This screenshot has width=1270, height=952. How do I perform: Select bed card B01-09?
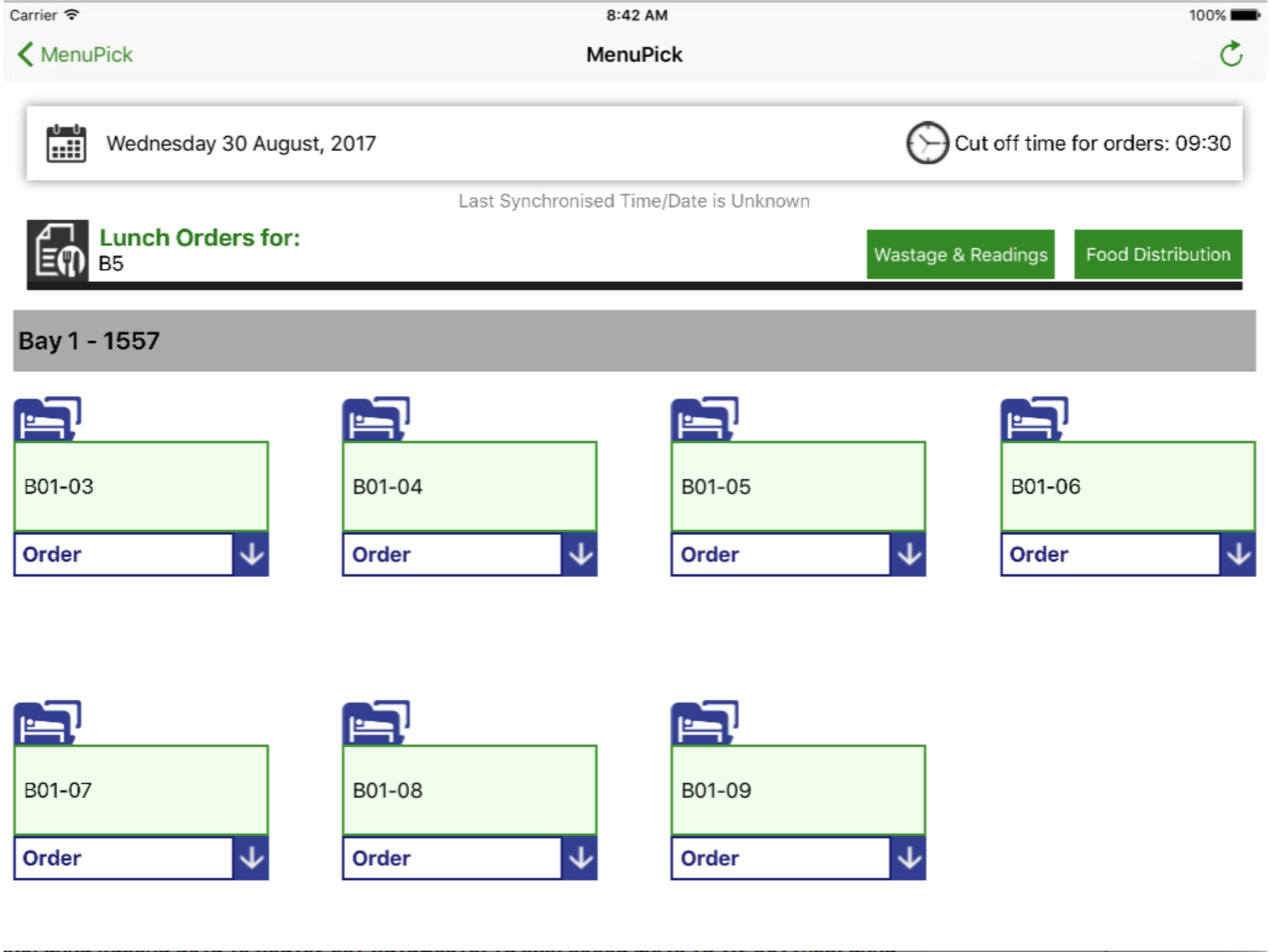798,790
